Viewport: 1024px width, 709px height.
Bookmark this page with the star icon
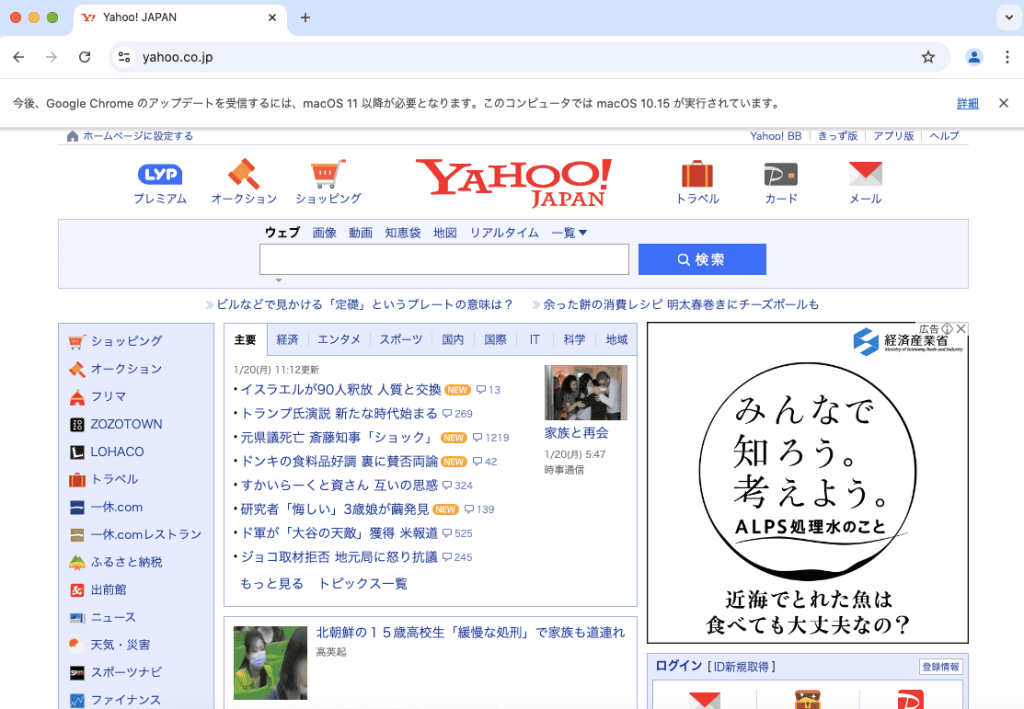point(928,57)
